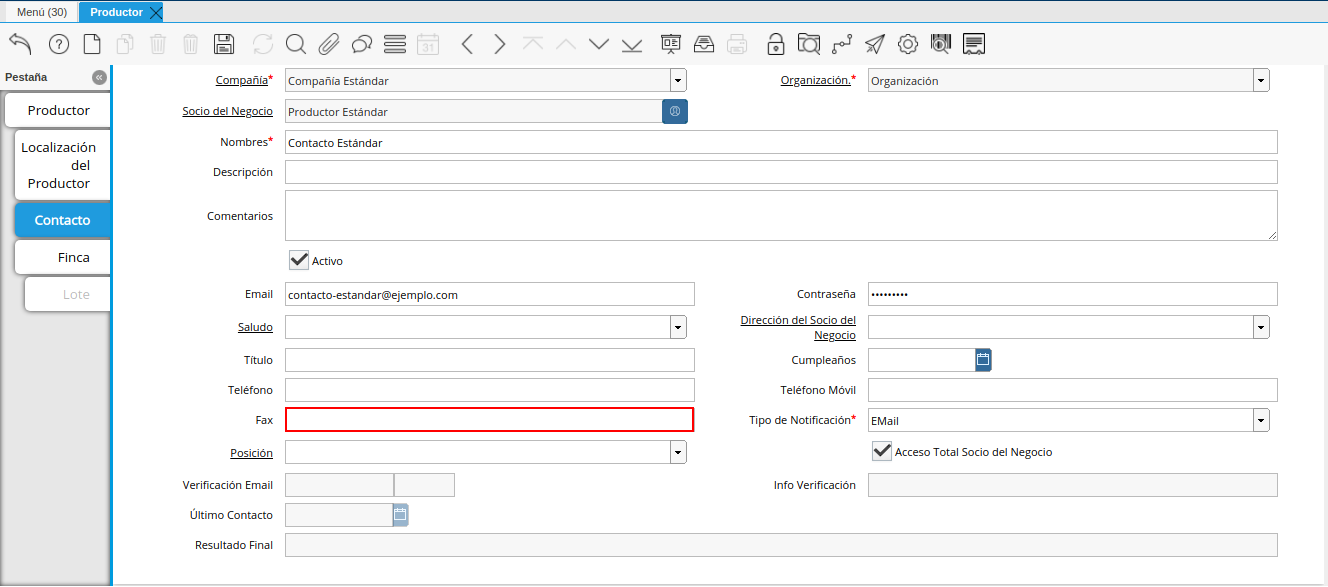Open chat using the speech bubbles icon
The image size is (1328, 587).
pyautogui.click(x=362, y=44)
